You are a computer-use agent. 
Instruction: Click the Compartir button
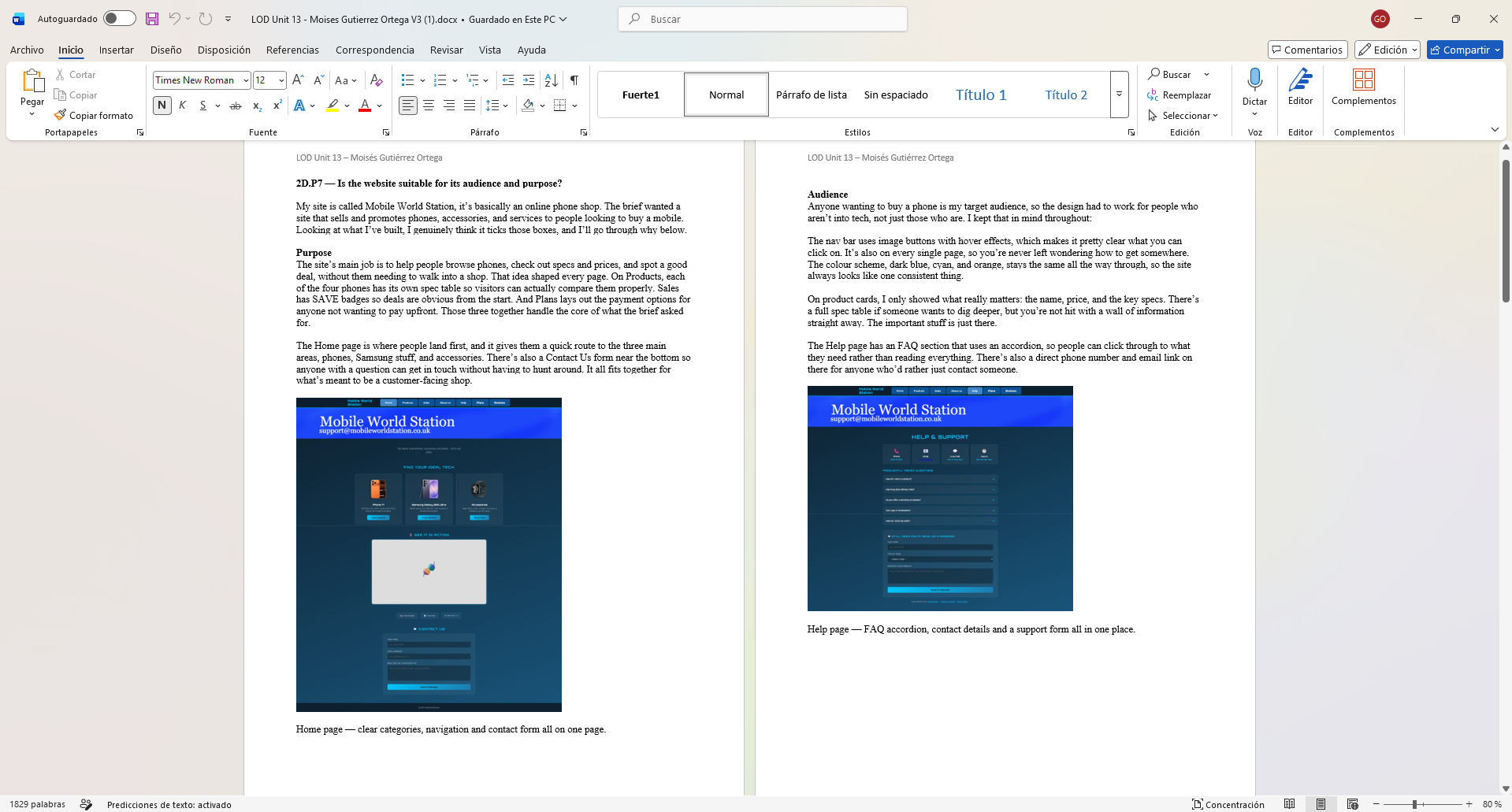[1465, 50]
